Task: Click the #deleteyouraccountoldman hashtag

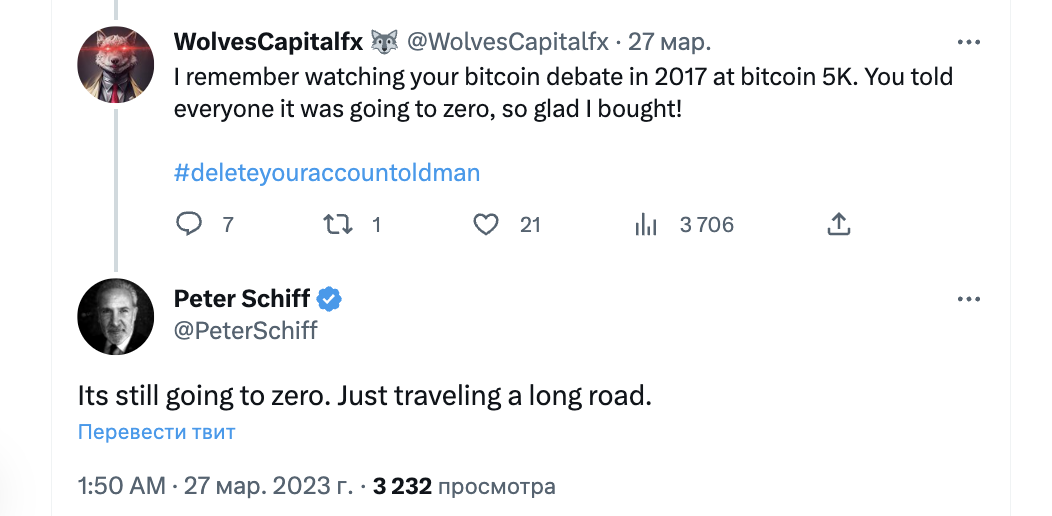Action: coord(327,173)
